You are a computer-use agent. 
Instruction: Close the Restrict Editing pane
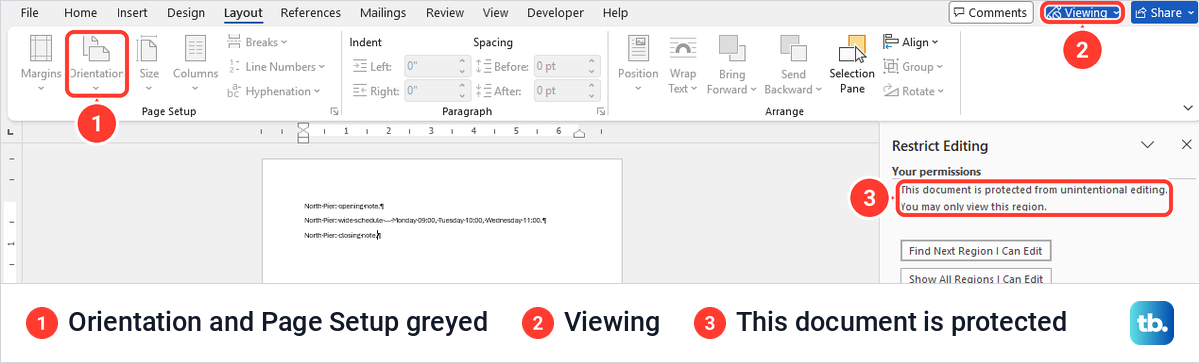pos(1186,144)
